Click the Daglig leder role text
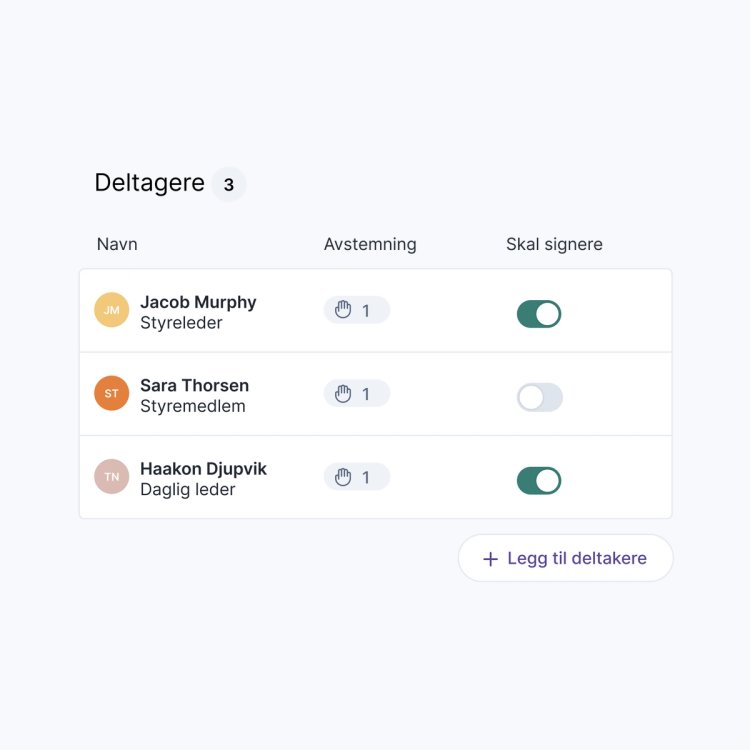 pos(187,490)
